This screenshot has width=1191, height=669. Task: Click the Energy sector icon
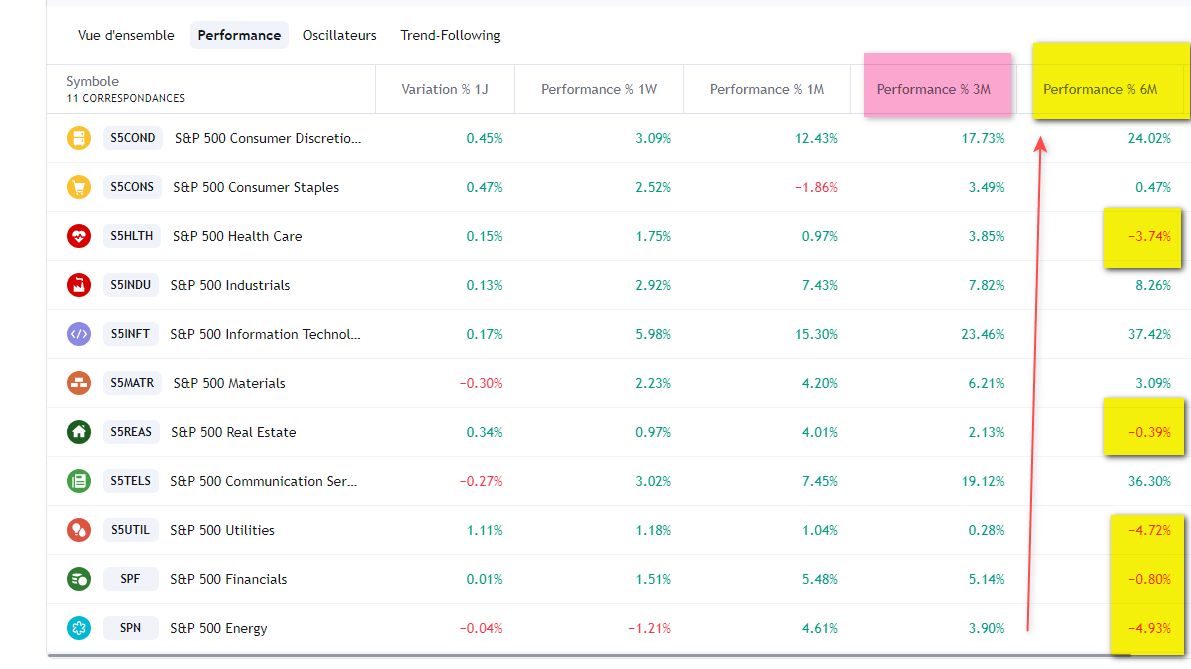pyautogui.click(x=79, y=628)
